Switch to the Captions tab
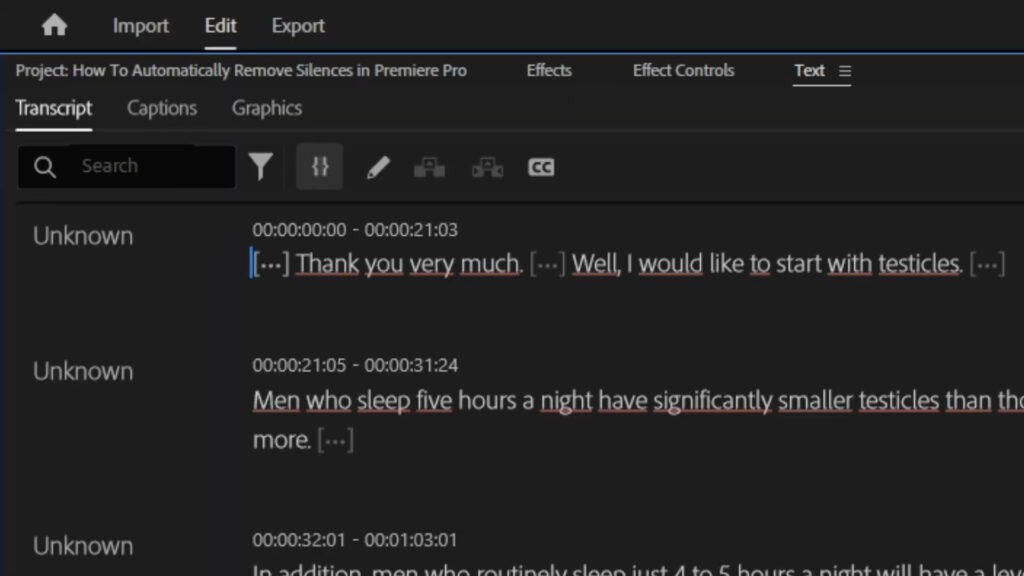Screen dimensions: 1024x576 [161, 108]
